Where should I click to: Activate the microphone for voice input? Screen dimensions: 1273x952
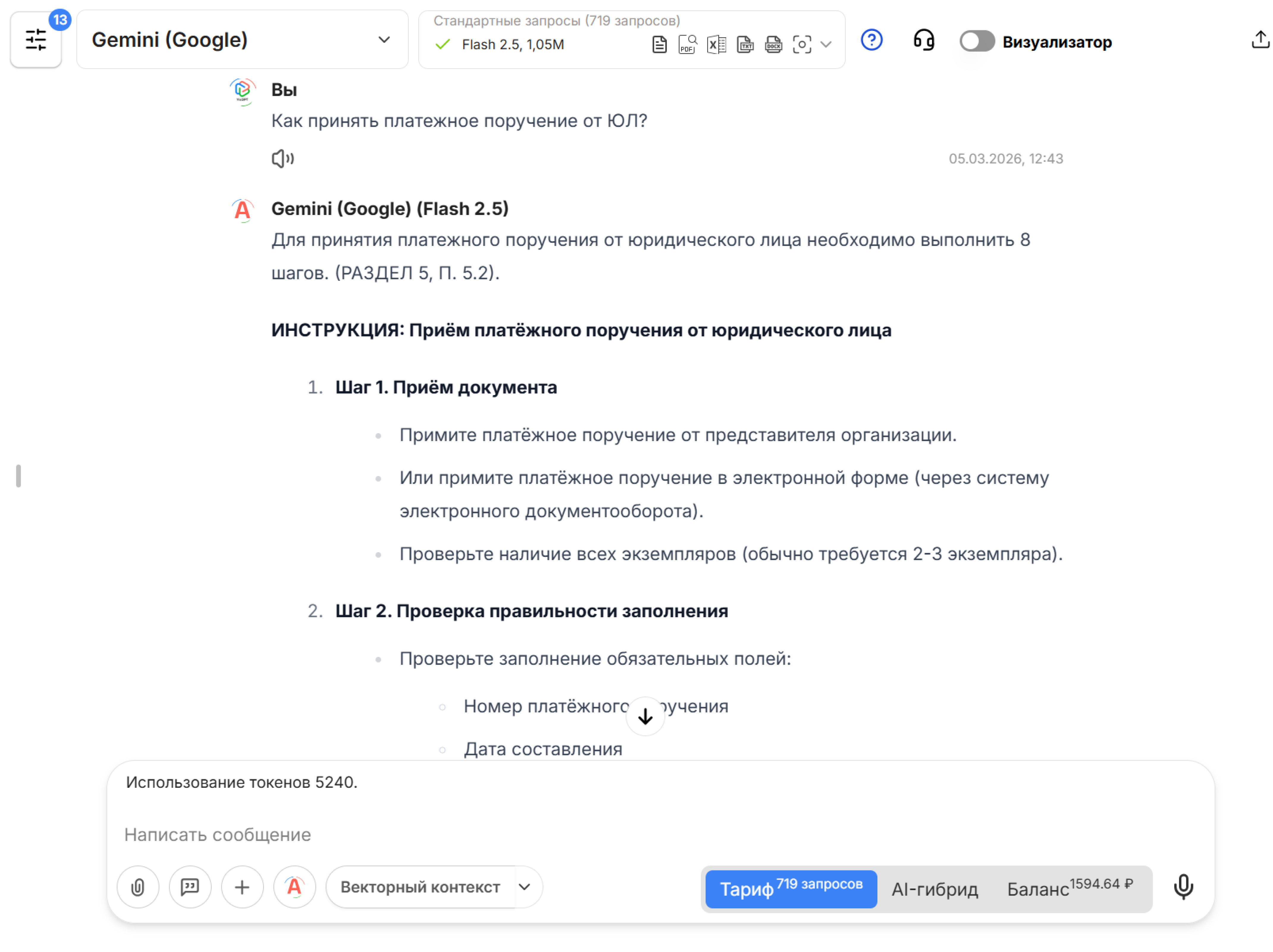point(1184,887)
